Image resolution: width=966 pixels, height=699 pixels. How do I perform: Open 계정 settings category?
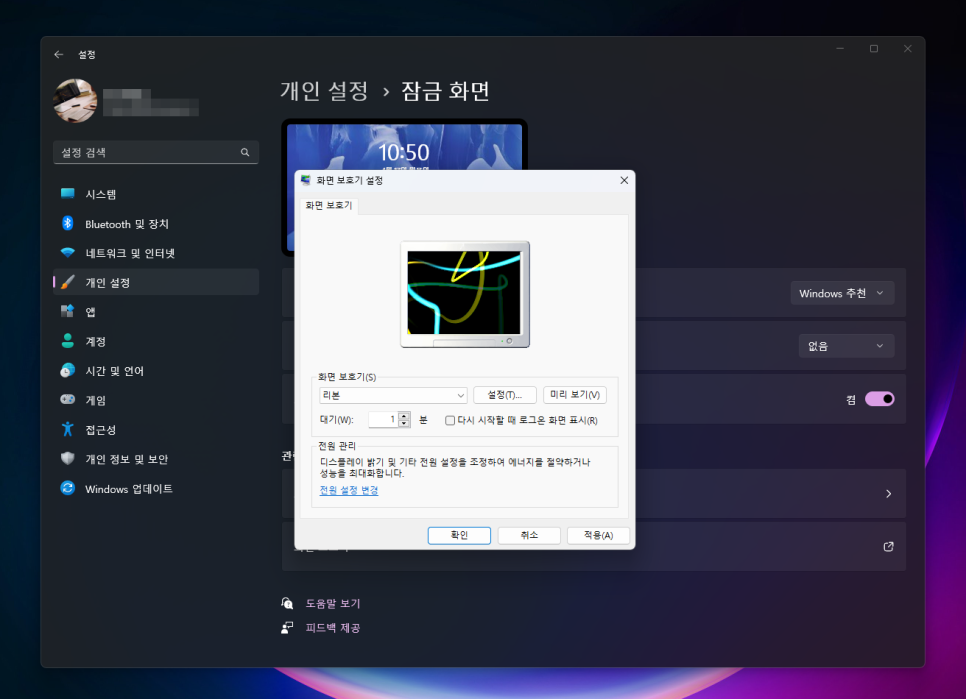point(156,341)
